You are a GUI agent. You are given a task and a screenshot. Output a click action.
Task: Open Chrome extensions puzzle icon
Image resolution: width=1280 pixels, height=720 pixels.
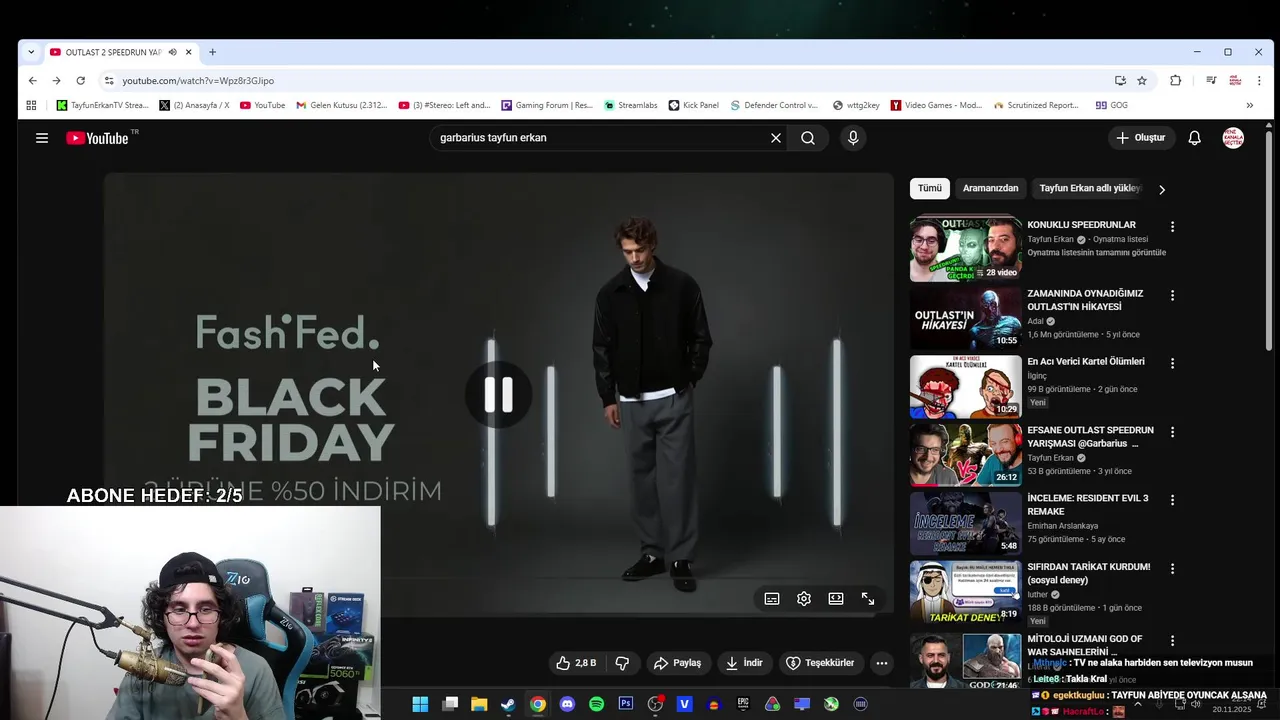1176,80
